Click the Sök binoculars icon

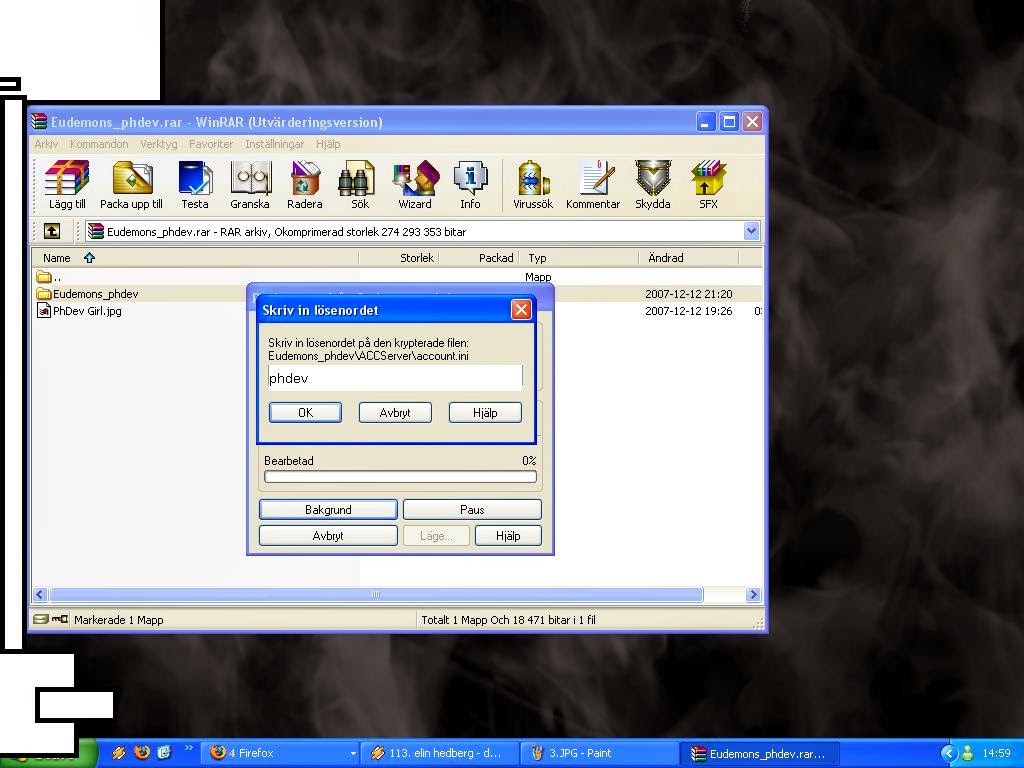359,185
